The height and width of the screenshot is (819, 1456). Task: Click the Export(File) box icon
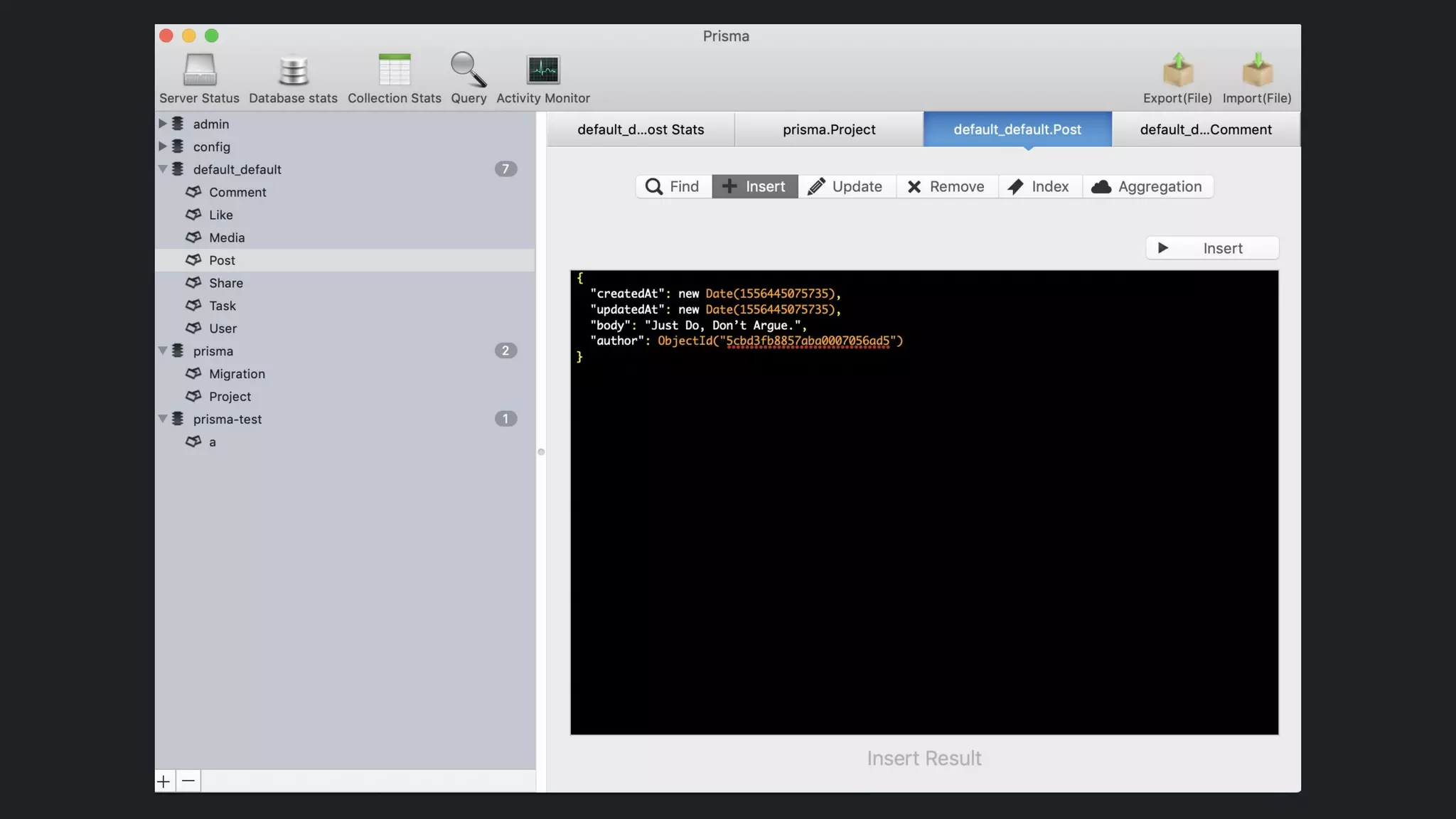[x=1177, y=70]
